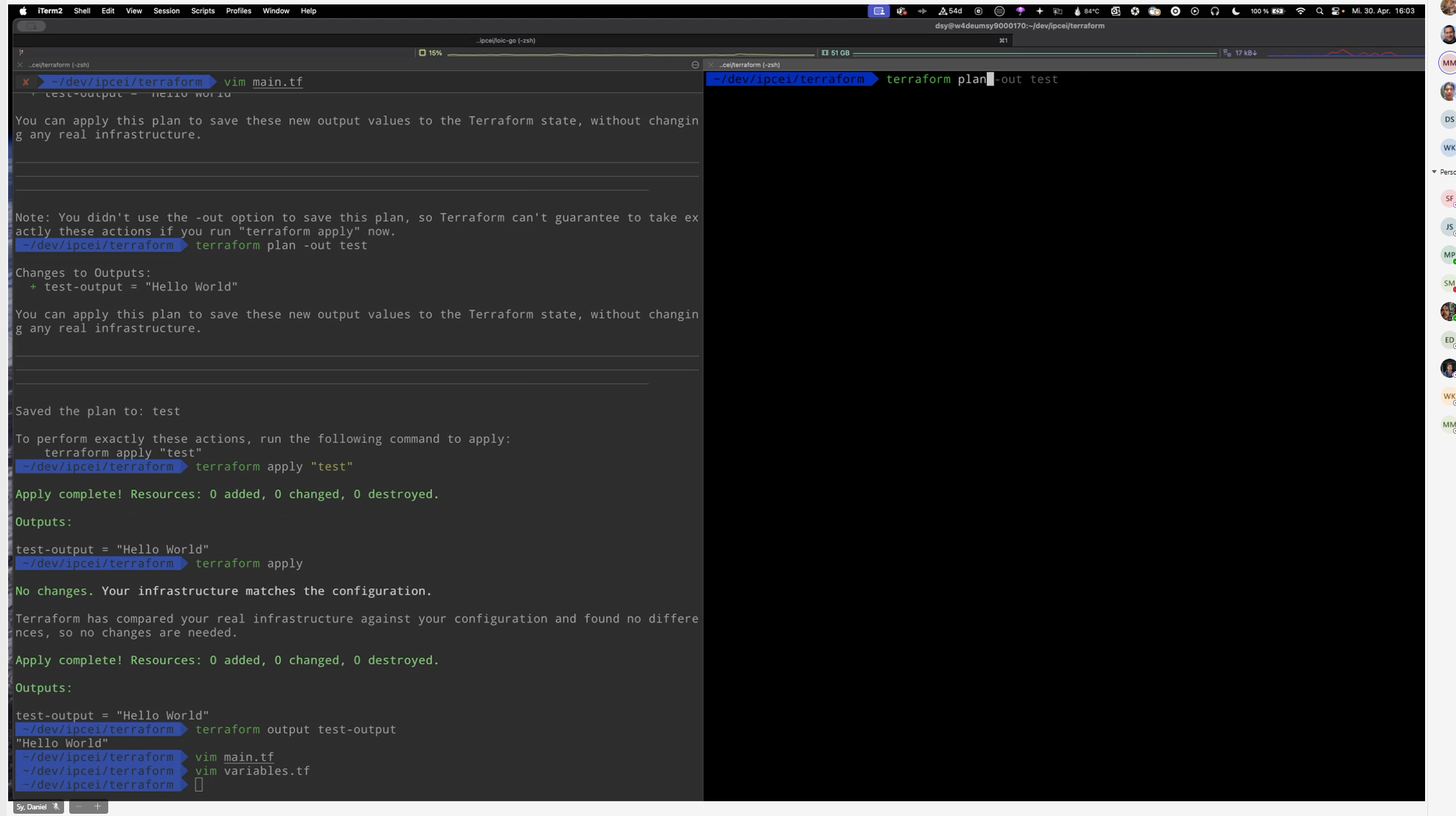1456x816 pixels.
Task: Click the zoom minus button at the bottom
Action: pos(79,807)
